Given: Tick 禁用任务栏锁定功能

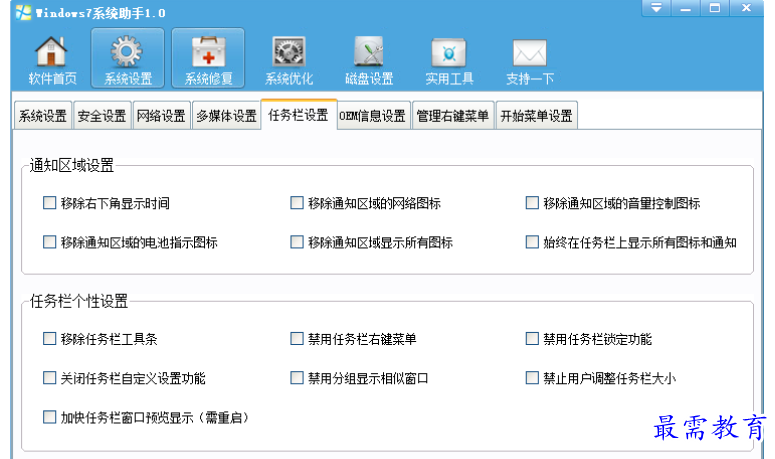Looking at the screenshot, I should (x=532, y=338).
